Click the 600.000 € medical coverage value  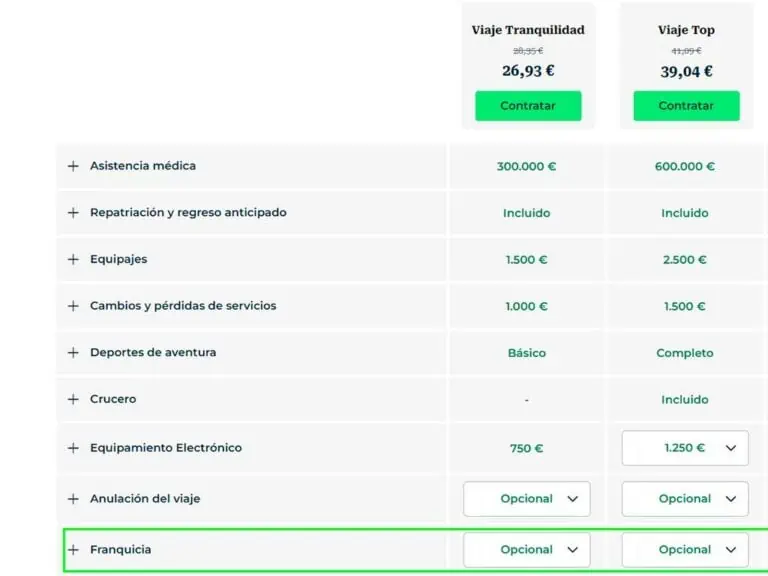[685, 167]
